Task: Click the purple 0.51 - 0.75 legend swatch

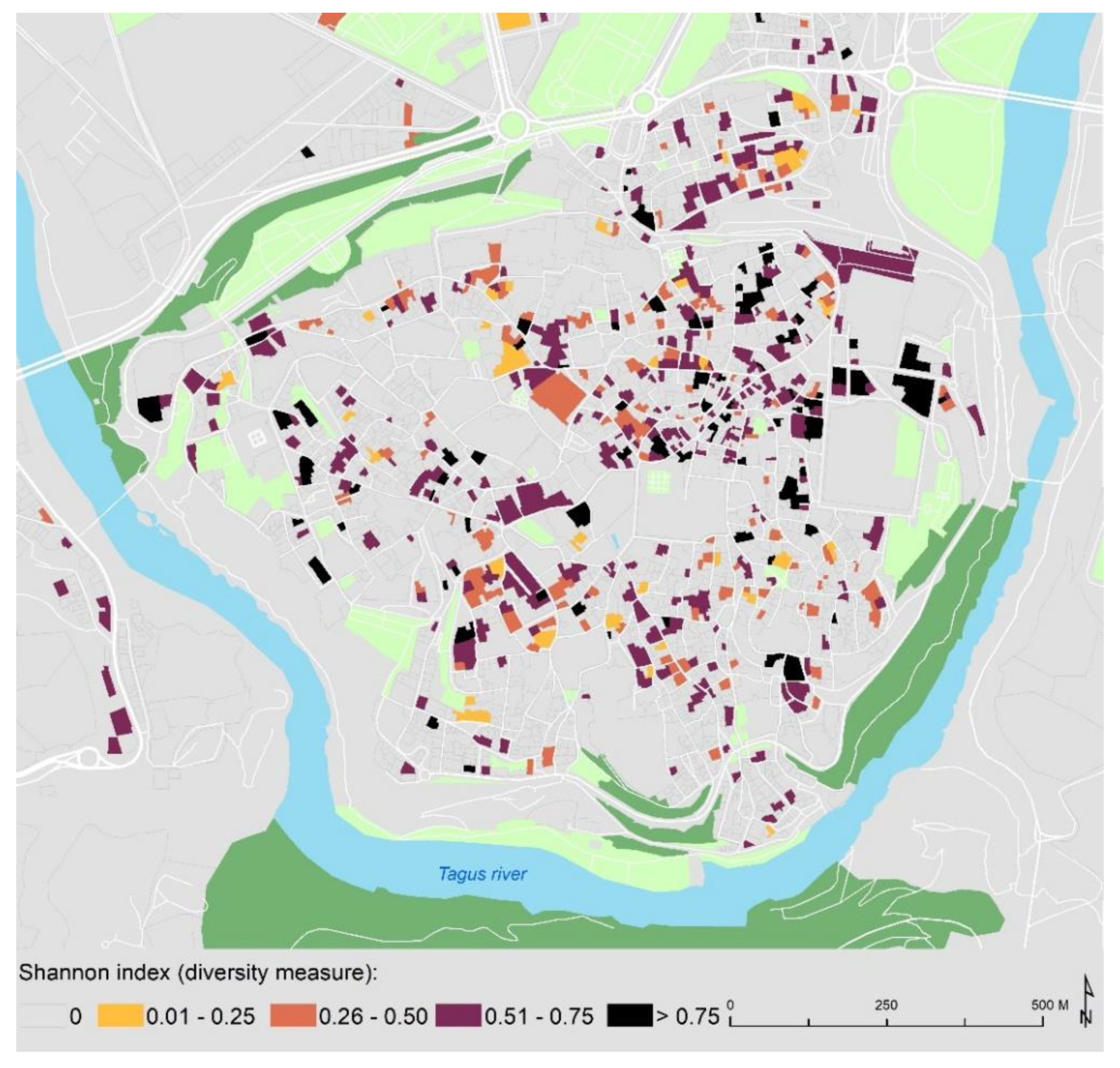Action: 458,1016
